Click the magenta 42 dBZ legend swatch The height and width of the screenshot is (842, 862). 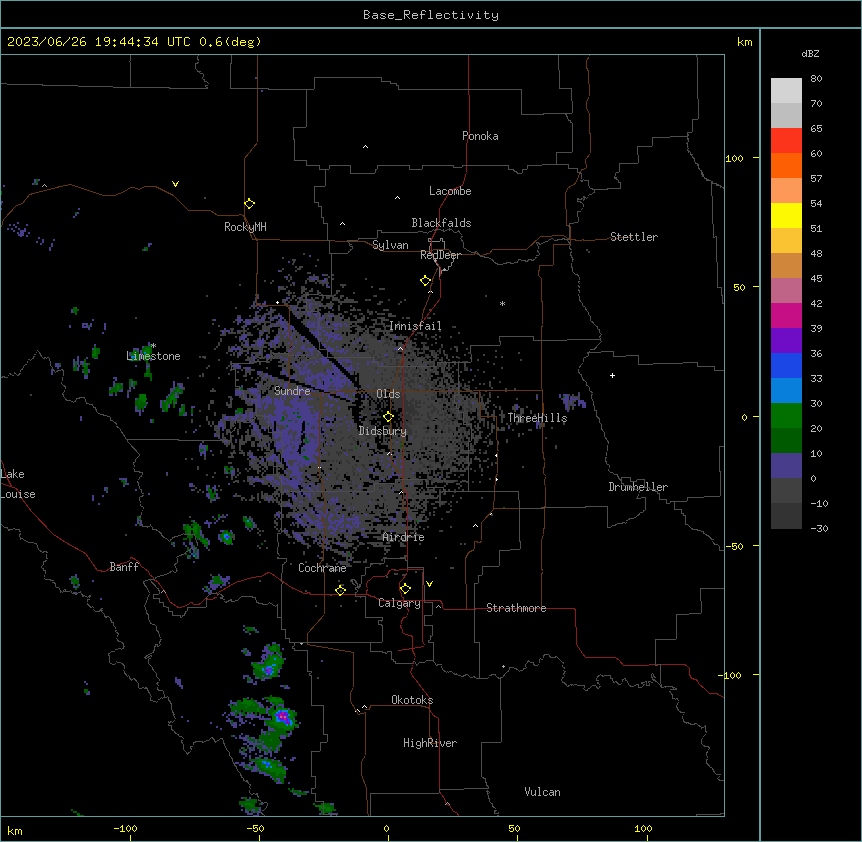[786, 315]
